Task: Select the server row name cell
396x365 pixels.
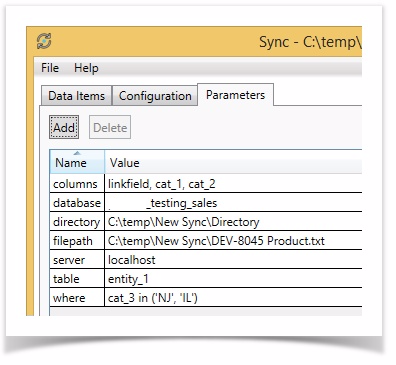Action: click(x=77, y=260)
